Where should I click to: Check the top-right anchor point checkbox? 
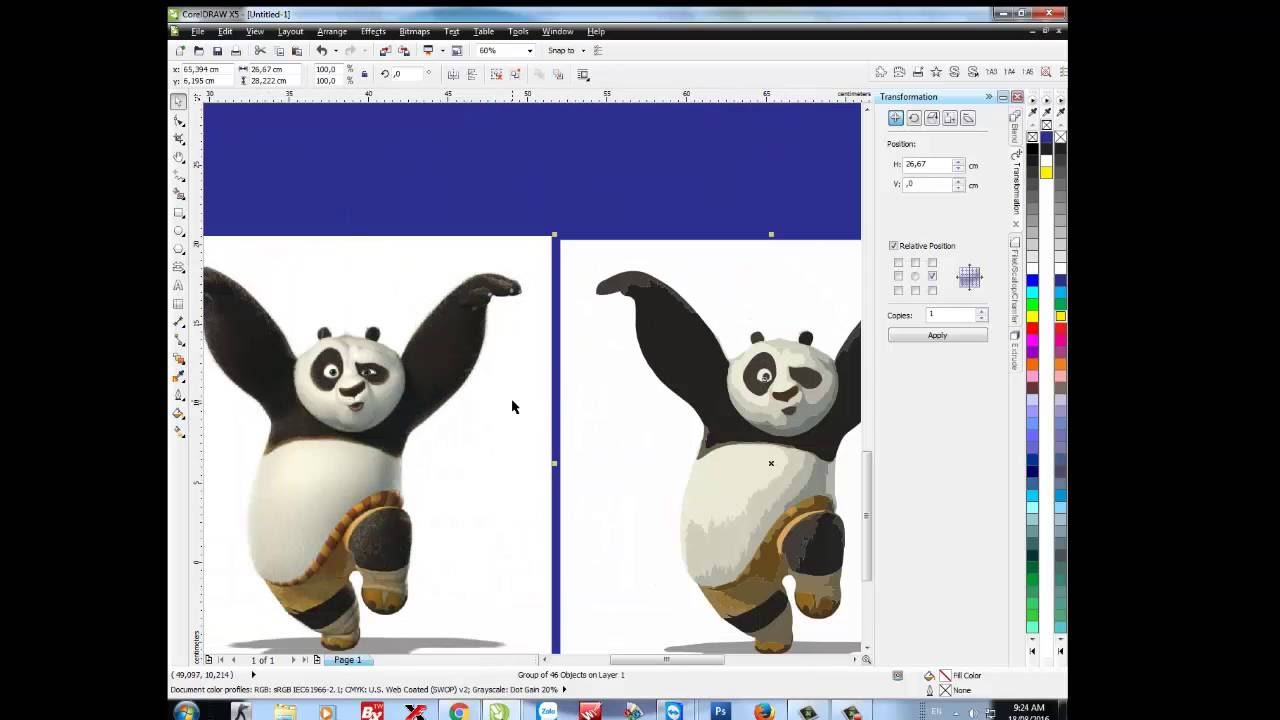tap(932, 263)
